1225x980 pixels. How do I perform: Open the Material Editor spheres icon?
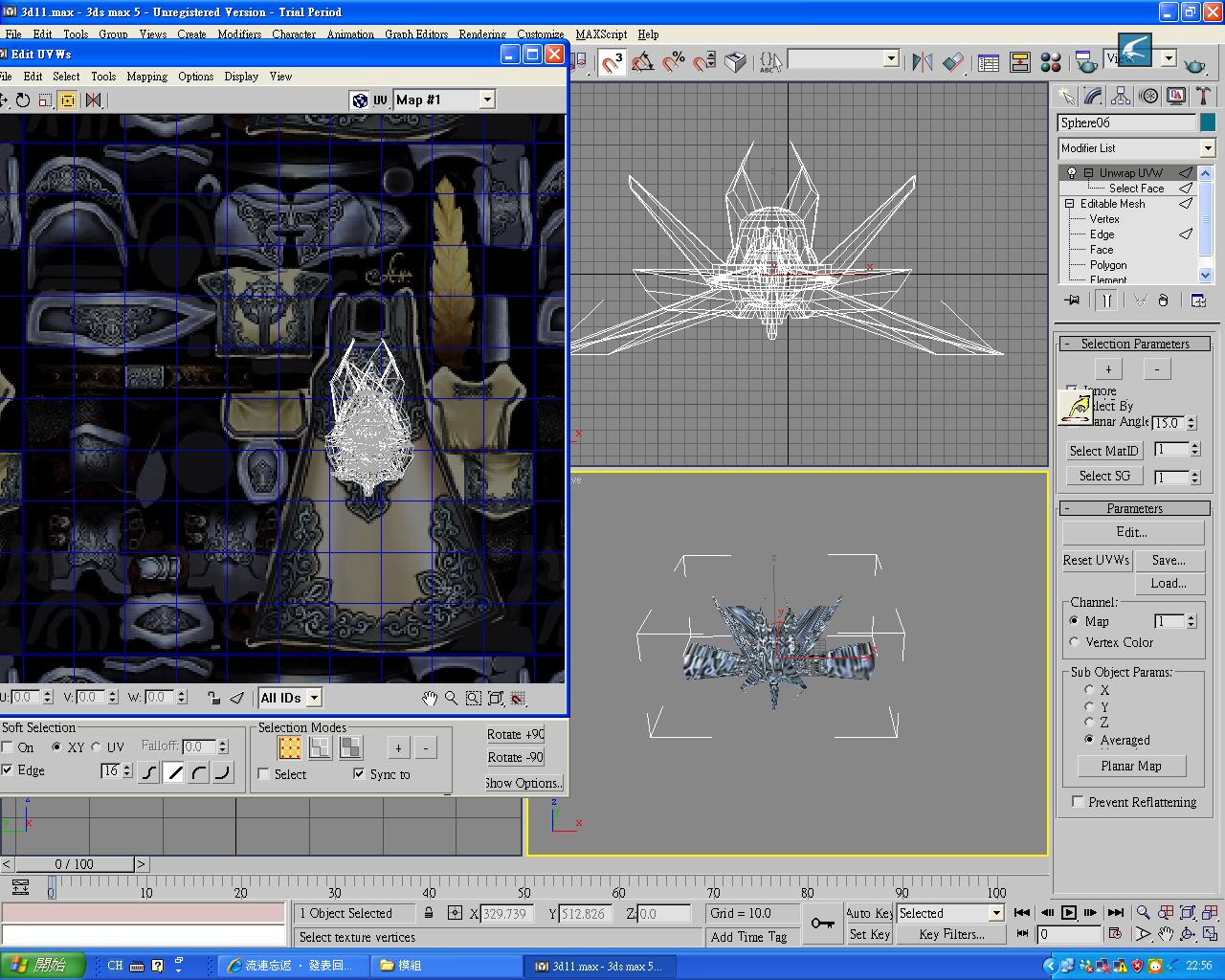[1051, 62]
